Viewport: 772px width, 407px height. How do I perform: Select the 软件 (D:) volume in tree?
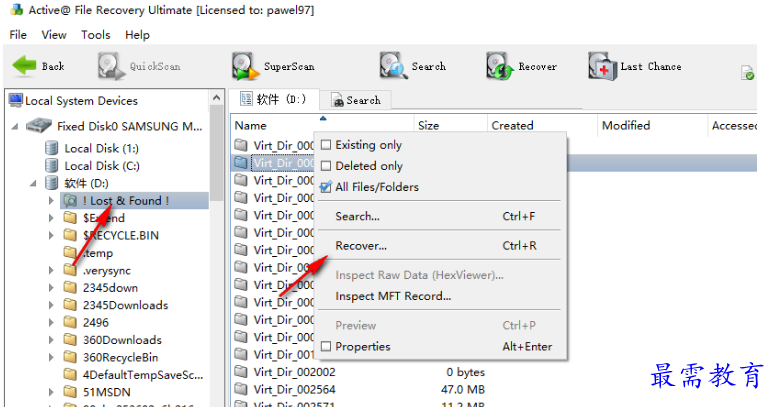tap(86, 183)
